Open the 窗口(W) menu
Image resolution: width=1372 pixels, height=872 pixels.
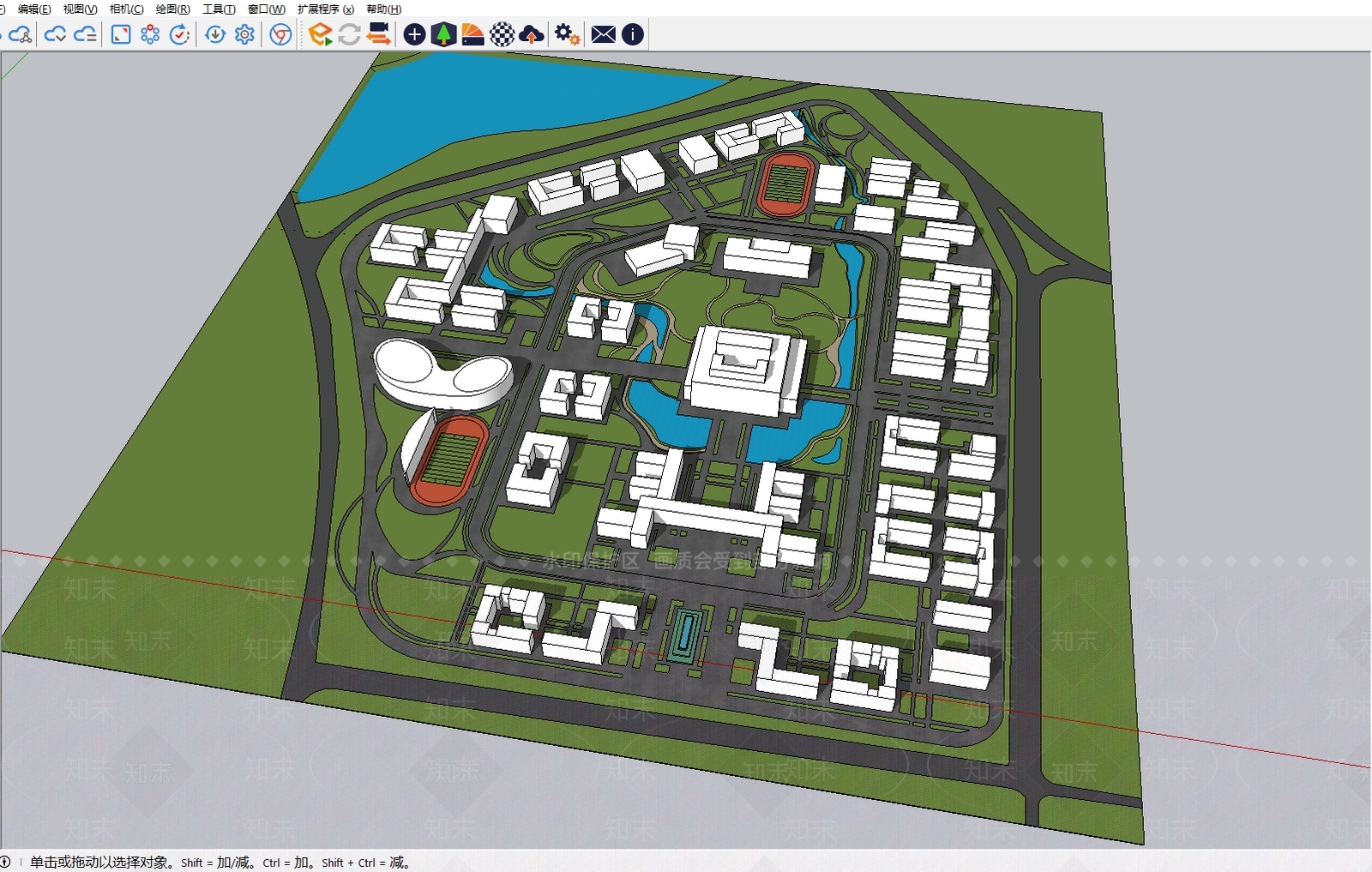[266, 9]
